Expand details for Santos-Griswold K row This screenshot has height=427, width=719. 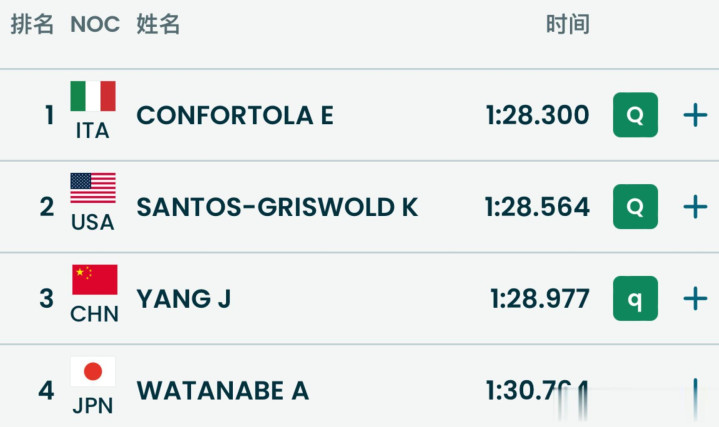click(x=695, y=207)
